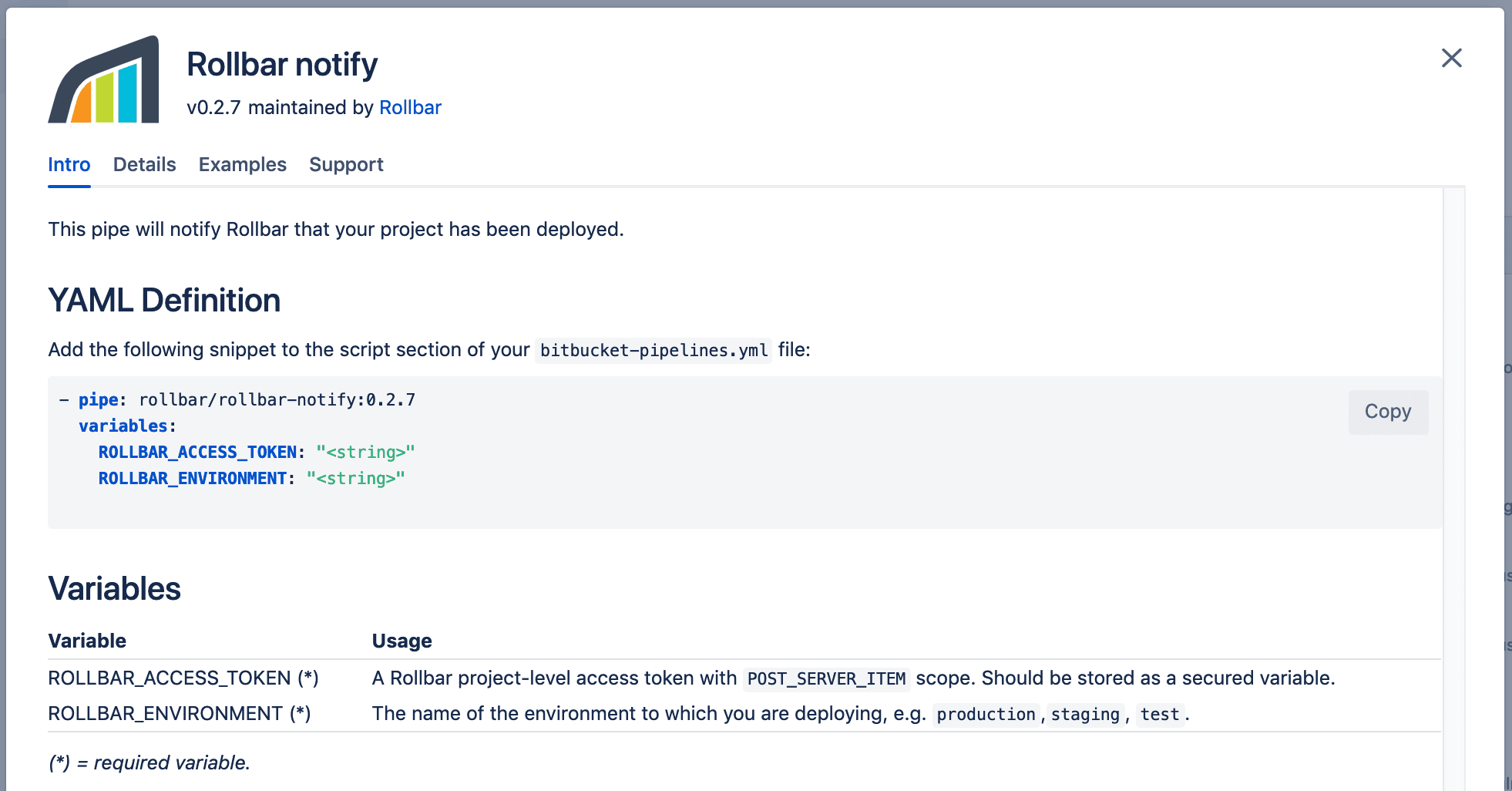Screen dimensions: 1512x791
Task: Click the 'production' code example
Action: (986, 714)
